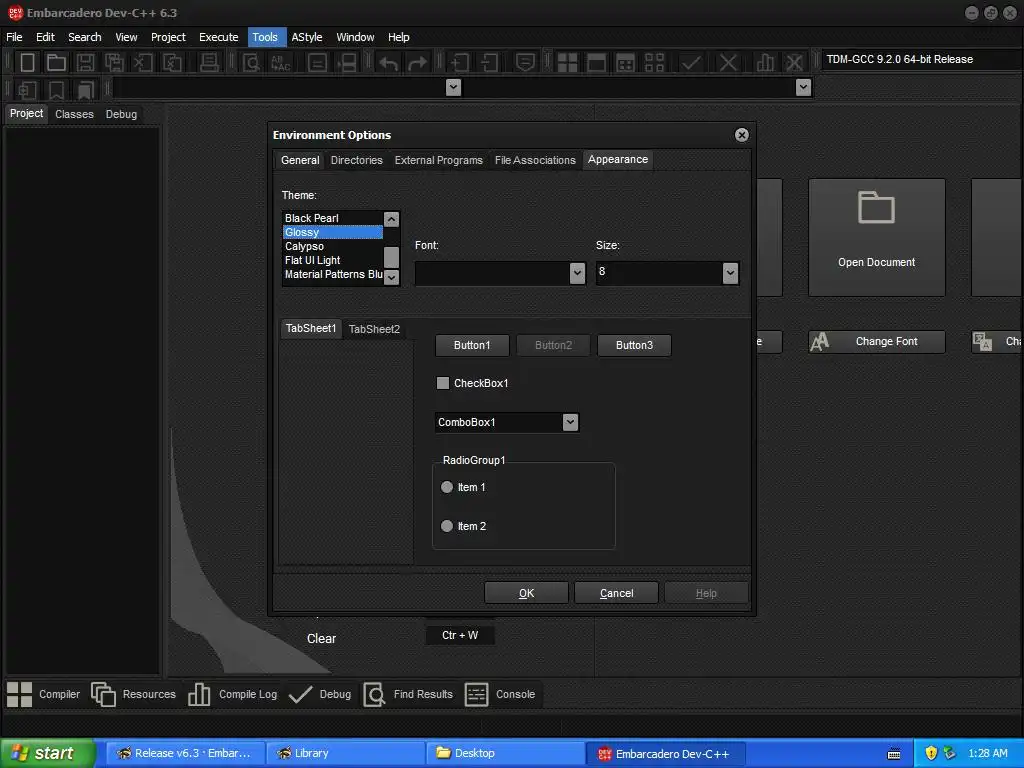The height and width of the screenshot is (768, 1024).
Task: Click the Redo arrow toolbar icon
Action: tap(417, 63)
